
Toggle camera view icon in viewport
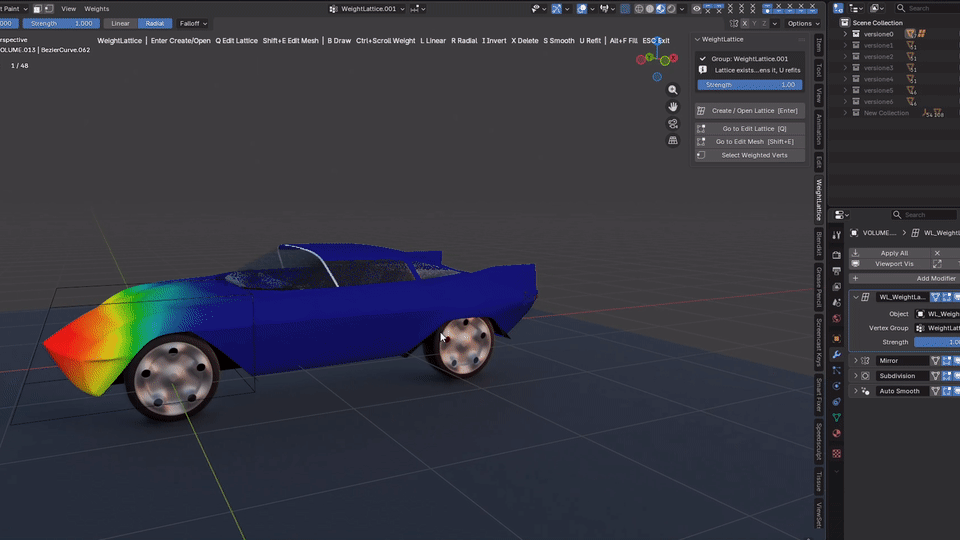(x=673, y=124)
